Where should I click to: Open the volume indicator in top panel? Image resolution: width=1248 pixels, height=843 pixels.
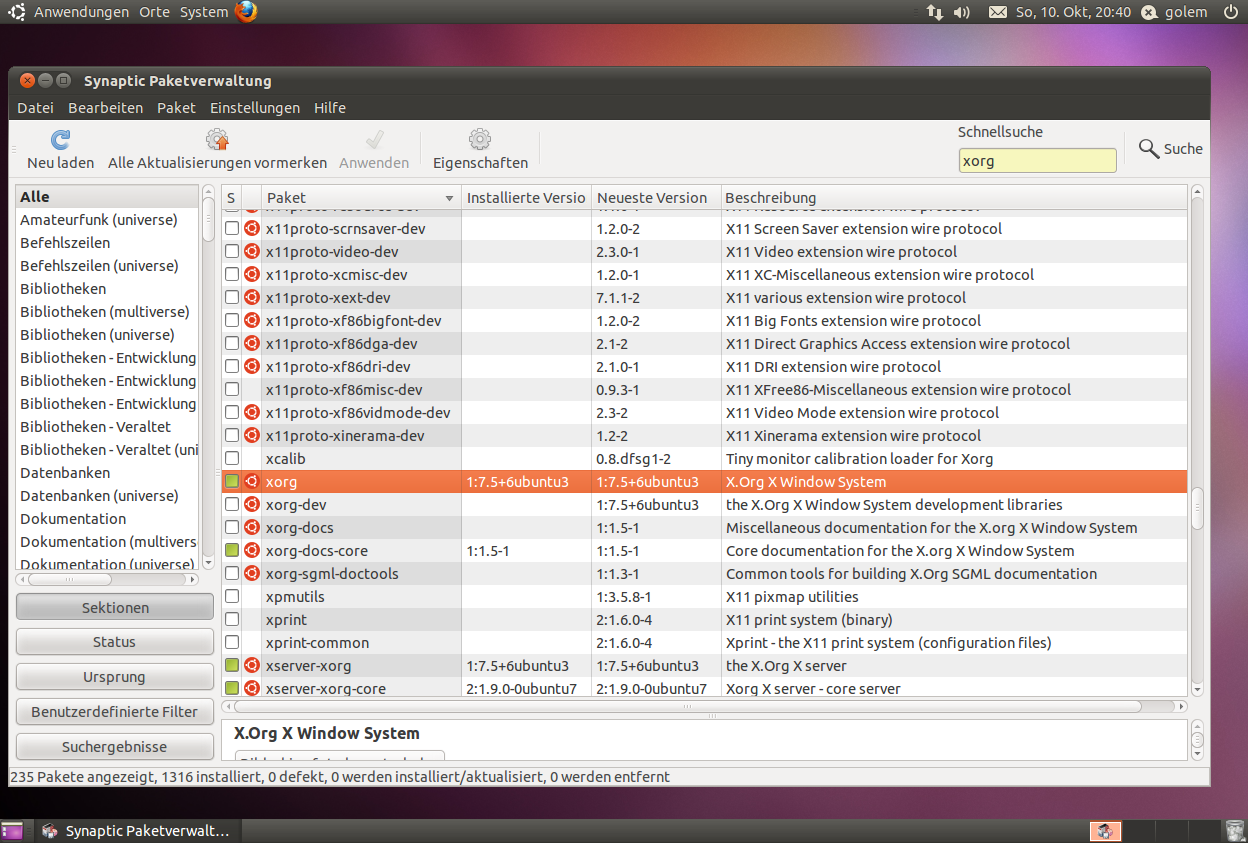click(962, 12)
